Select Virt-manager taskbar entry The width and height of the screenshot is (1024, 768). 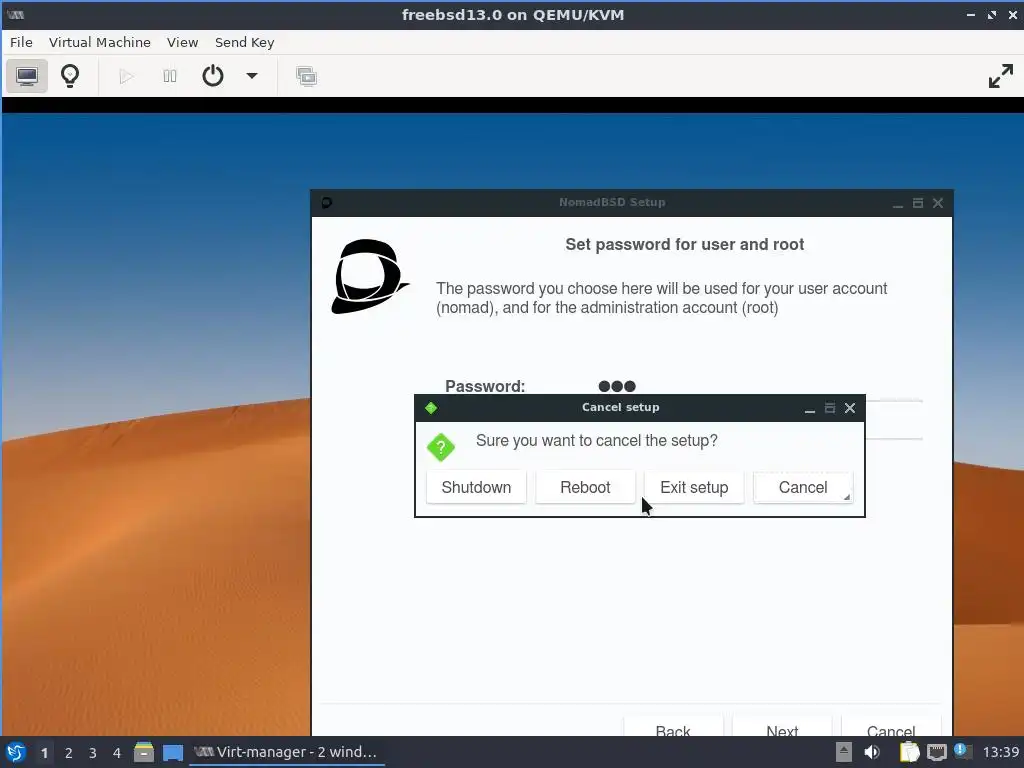[287, 752]
